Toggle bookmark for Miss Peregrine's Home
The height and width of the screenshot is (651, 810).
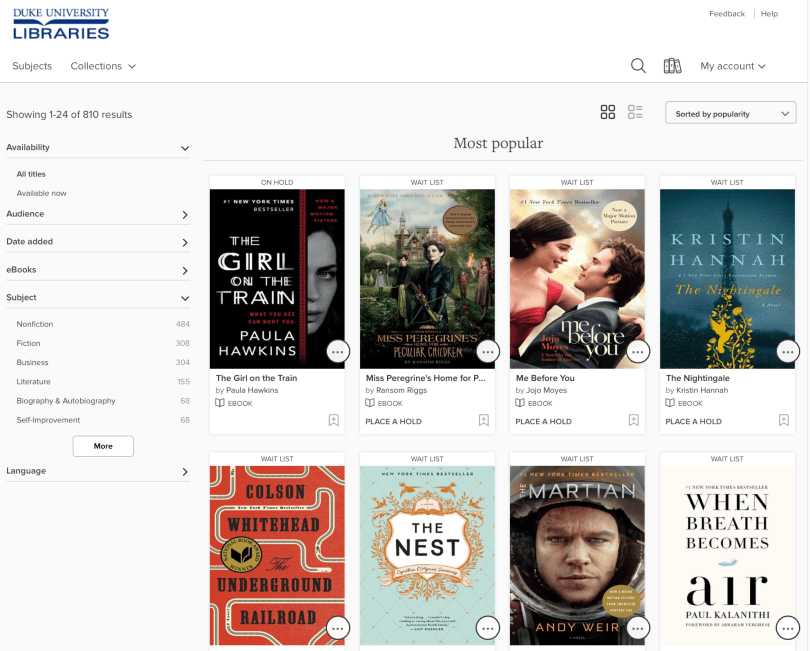pyautogui.click(x=483, y=421)
